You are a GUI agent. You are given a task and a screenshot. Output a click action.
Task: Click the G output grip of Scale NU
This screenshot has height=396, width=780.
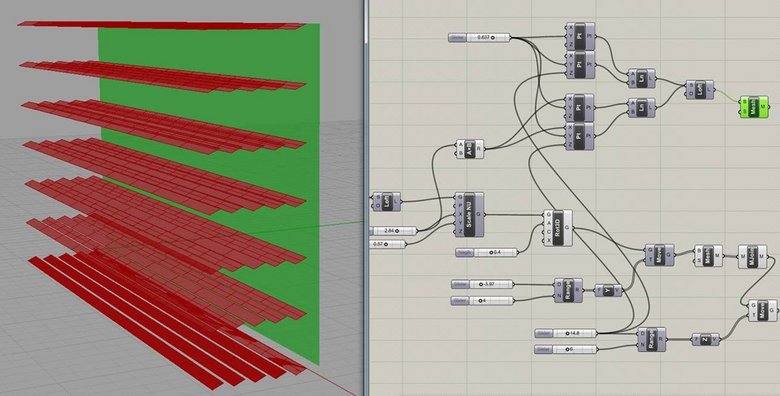[x=479, y=215]
